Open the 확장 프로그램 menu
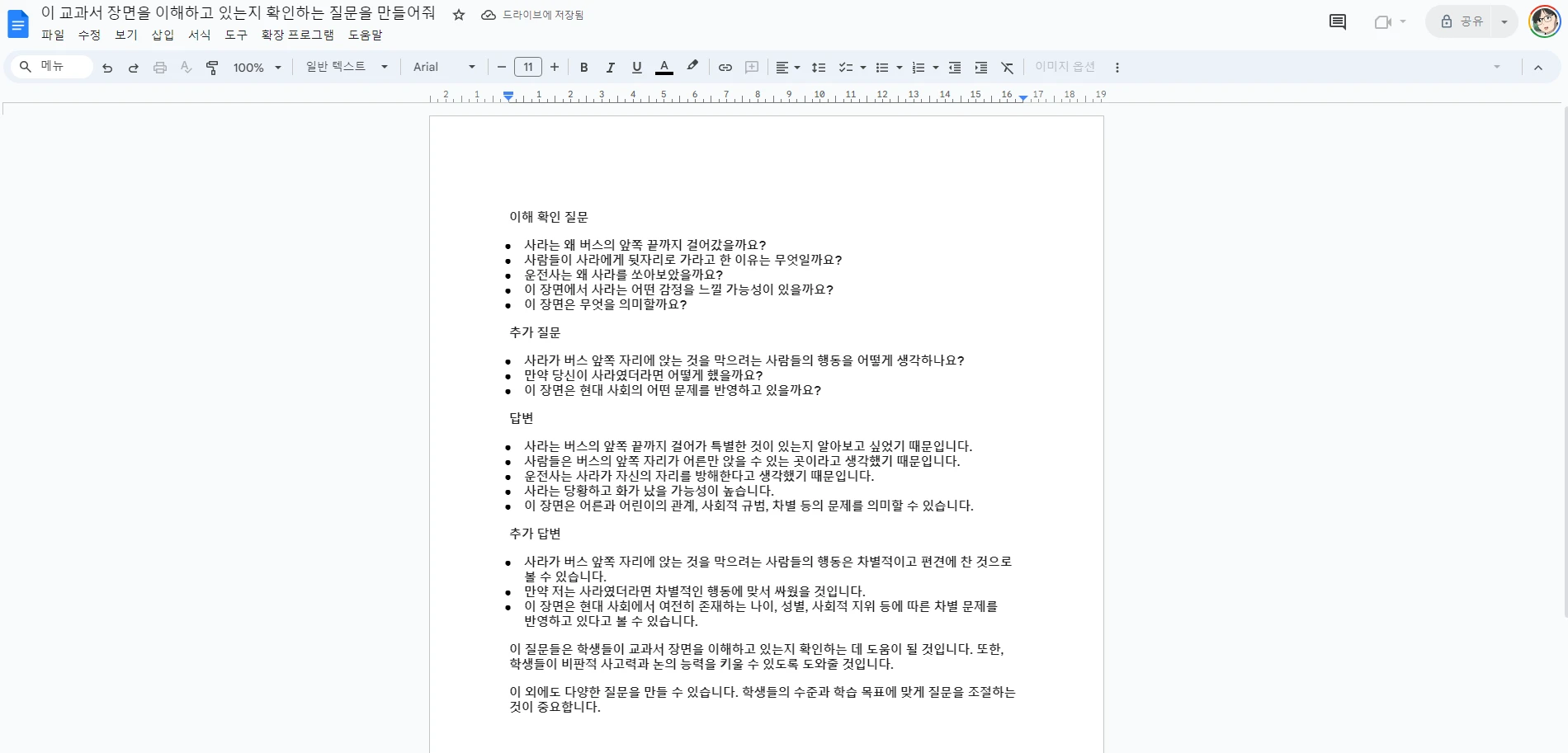 pos(297,35)
